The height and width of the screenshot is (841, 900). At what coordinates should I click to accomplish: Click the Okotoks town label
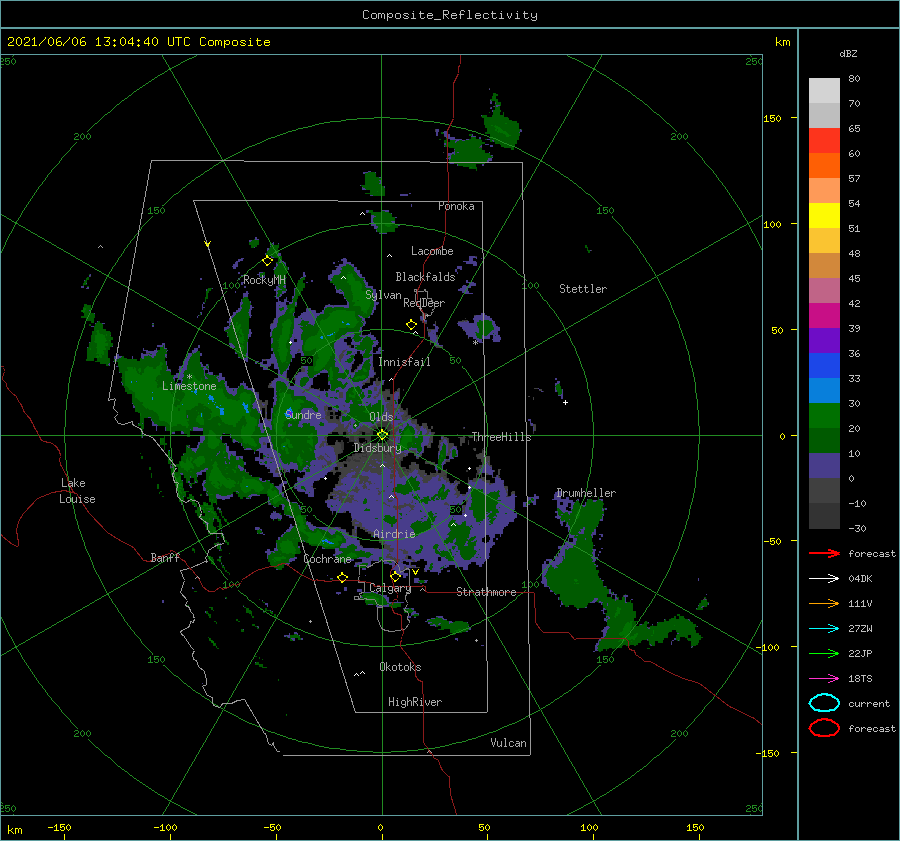(x=400, y=667)
